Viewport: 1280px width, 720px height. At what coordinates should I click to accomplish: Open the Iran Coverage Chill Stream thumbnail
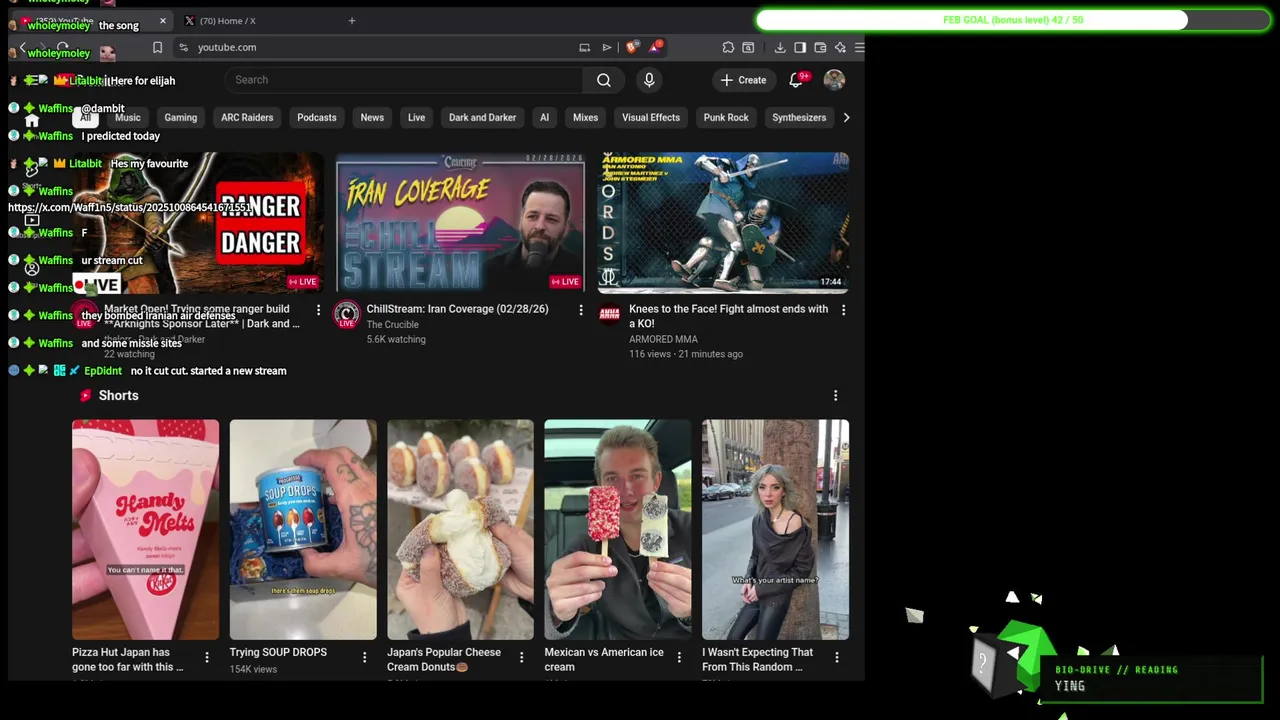click(x=460, y=223)
